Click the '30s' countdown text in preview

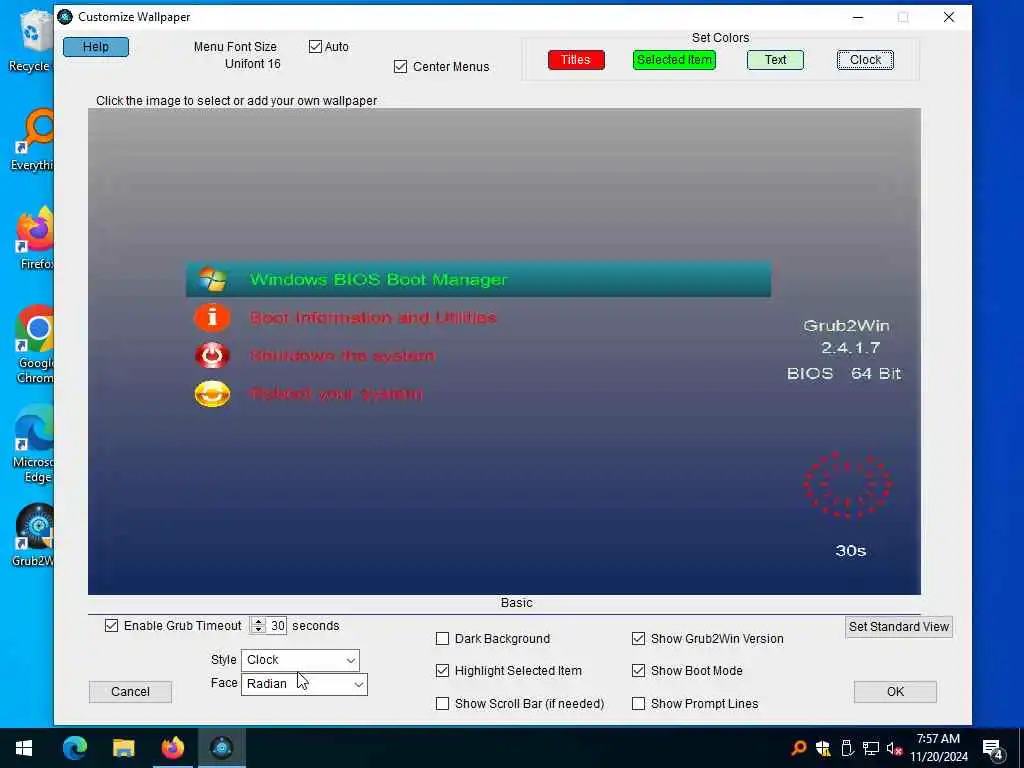point(850,551)
